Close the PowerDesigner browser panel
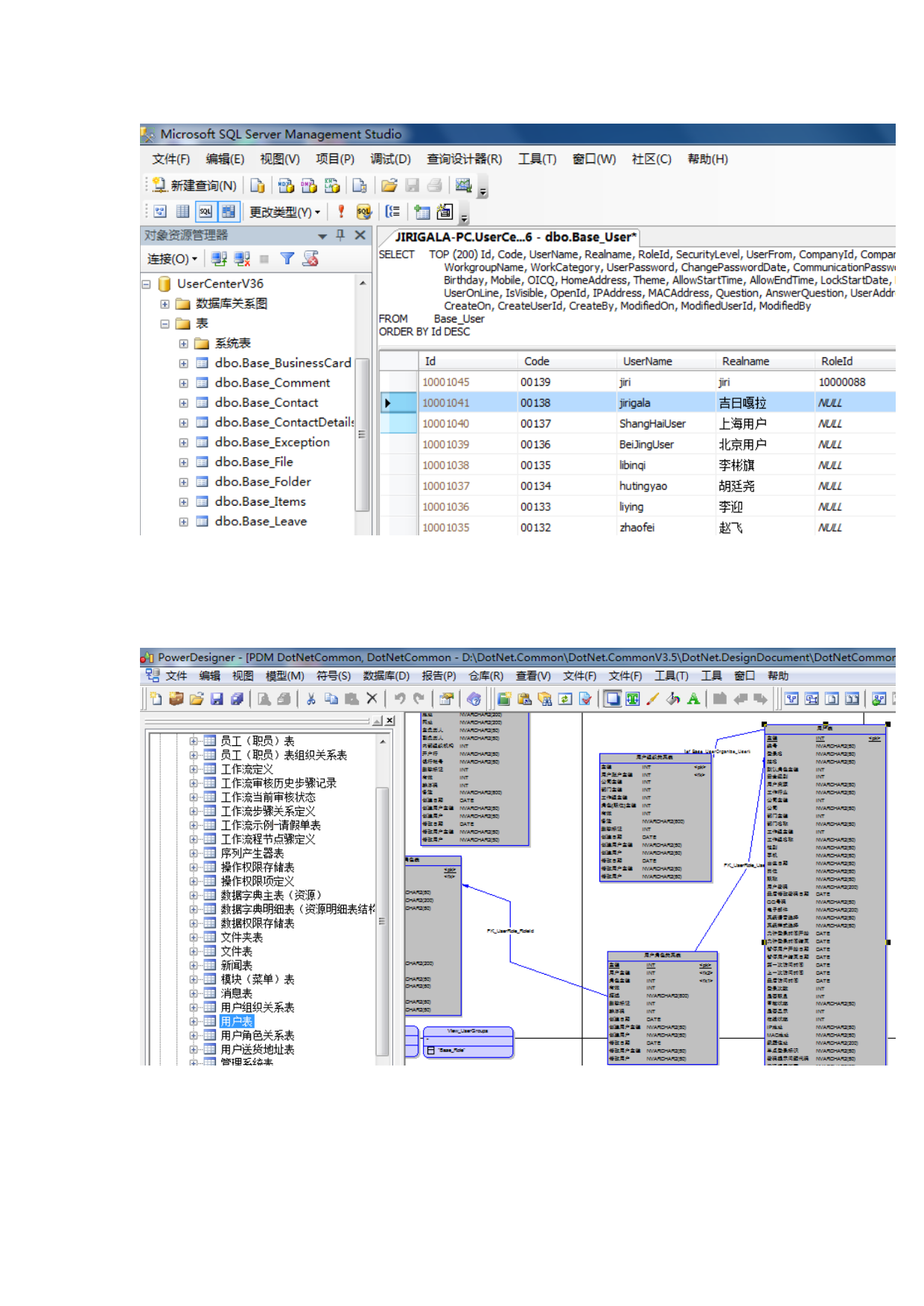924x1306 pixels. coord(389,721)
